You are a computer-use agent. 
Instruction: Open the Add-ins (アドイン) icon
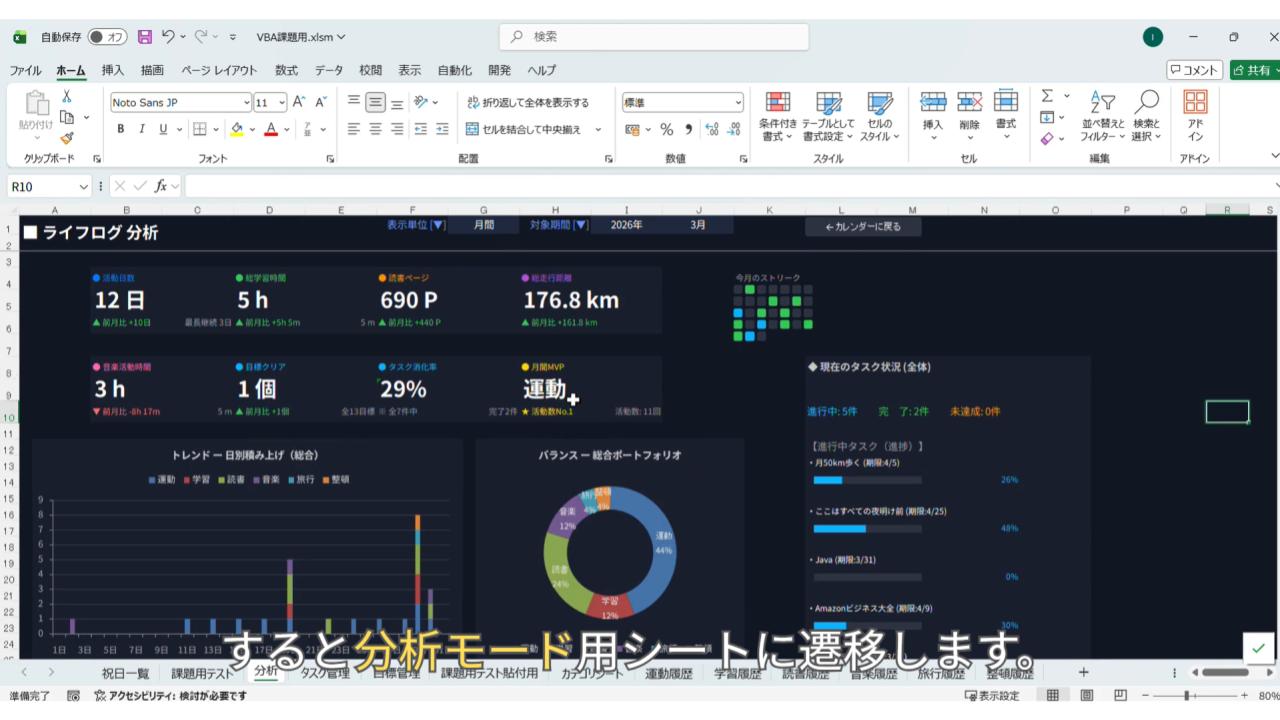point(1195,117)
